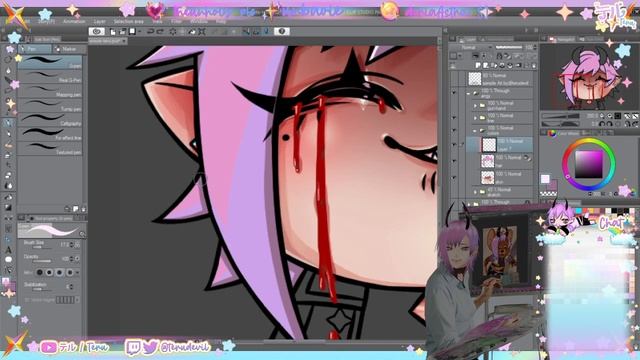Adjust the layer opacity slider
The width and height of the screenshot is (640, 360).
click(509, 48)
